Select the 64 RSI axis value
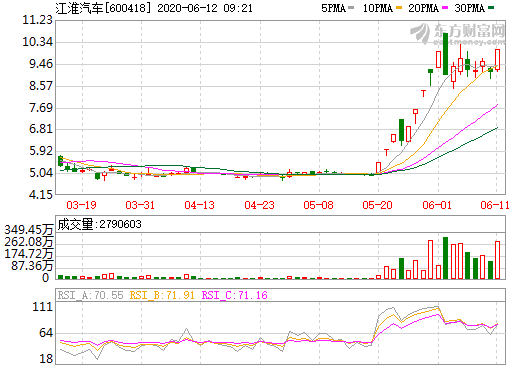This screenshot has width=520, height=365. coord(46,333)
